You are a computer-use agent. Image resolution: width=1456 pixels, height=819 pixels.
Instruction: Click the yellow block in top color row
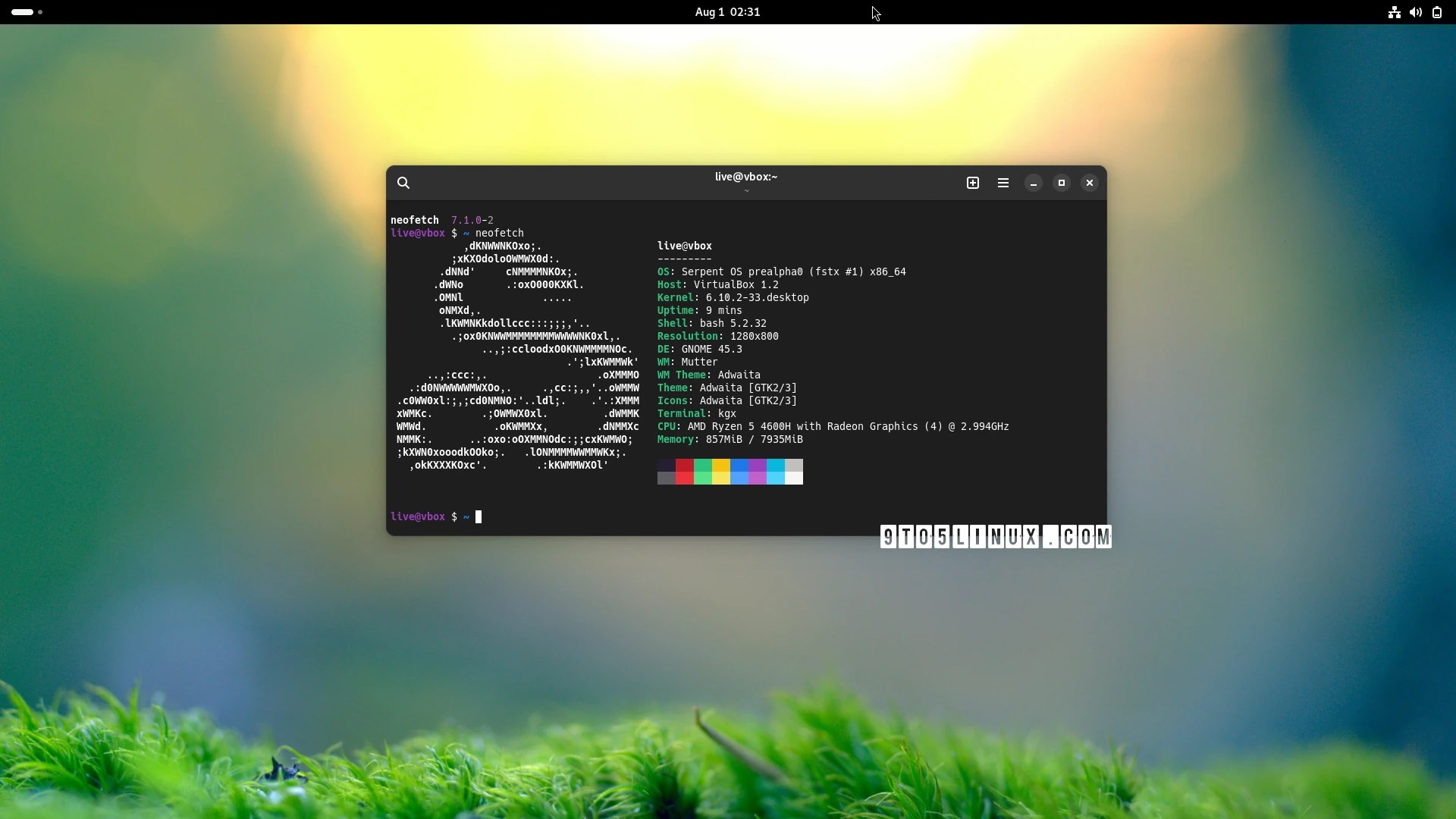pyautogui.click(x=720, y=465)
